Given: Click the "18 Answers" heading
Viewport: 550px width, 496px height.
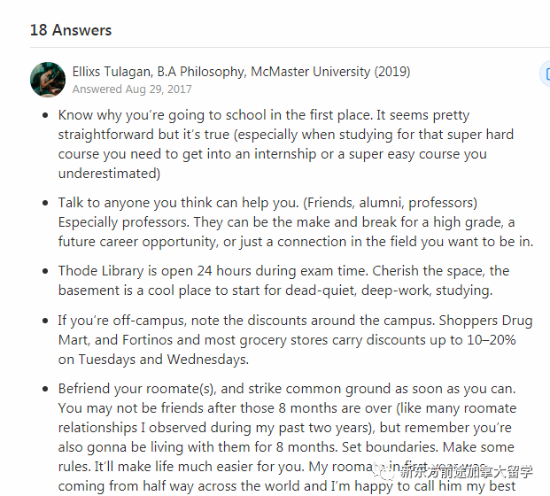Looking at the screenshot, I should [71, 30].
